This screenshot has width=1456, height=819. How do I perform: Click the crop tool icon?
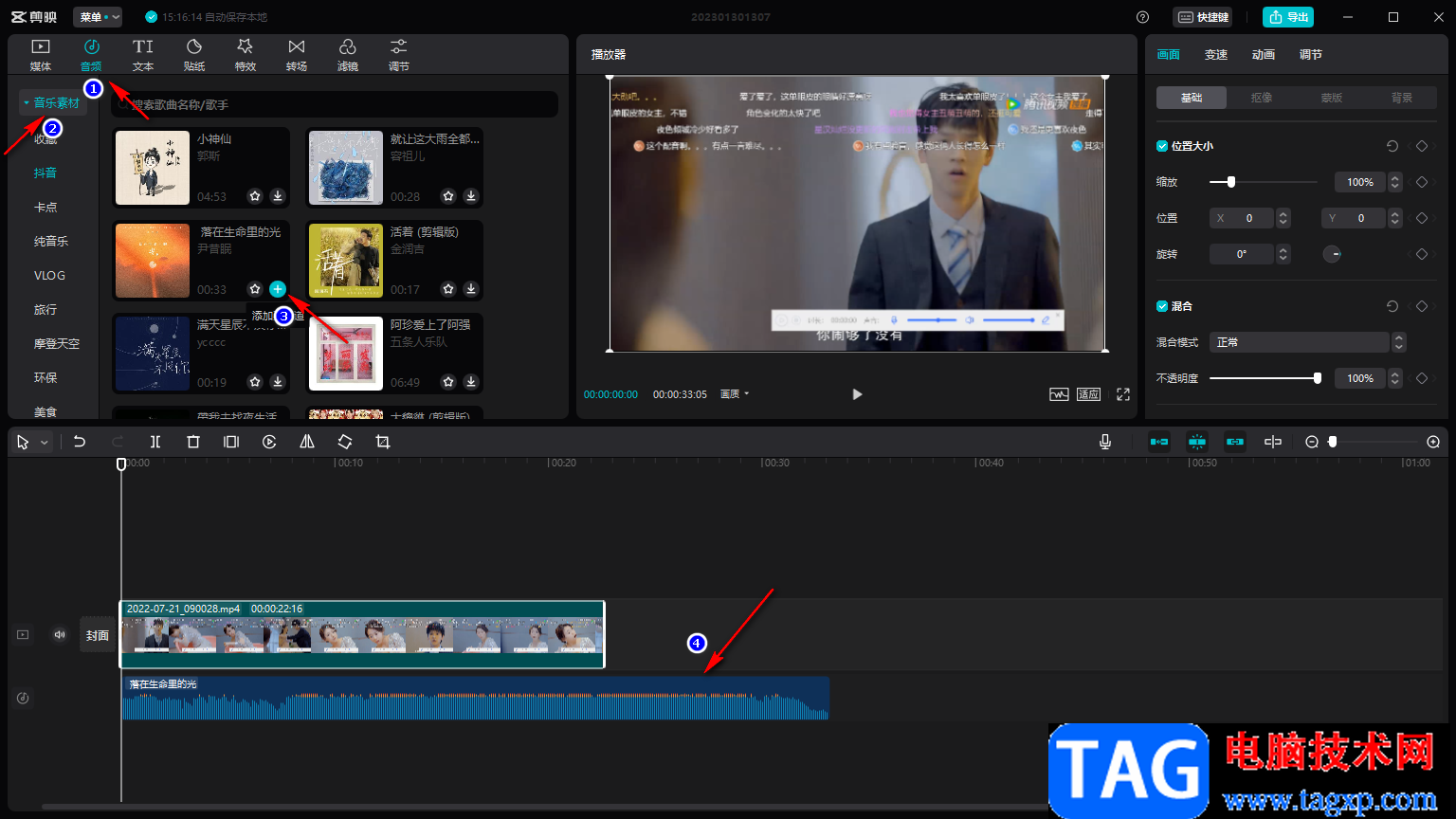pyautogui.click(x=383, y=442)
